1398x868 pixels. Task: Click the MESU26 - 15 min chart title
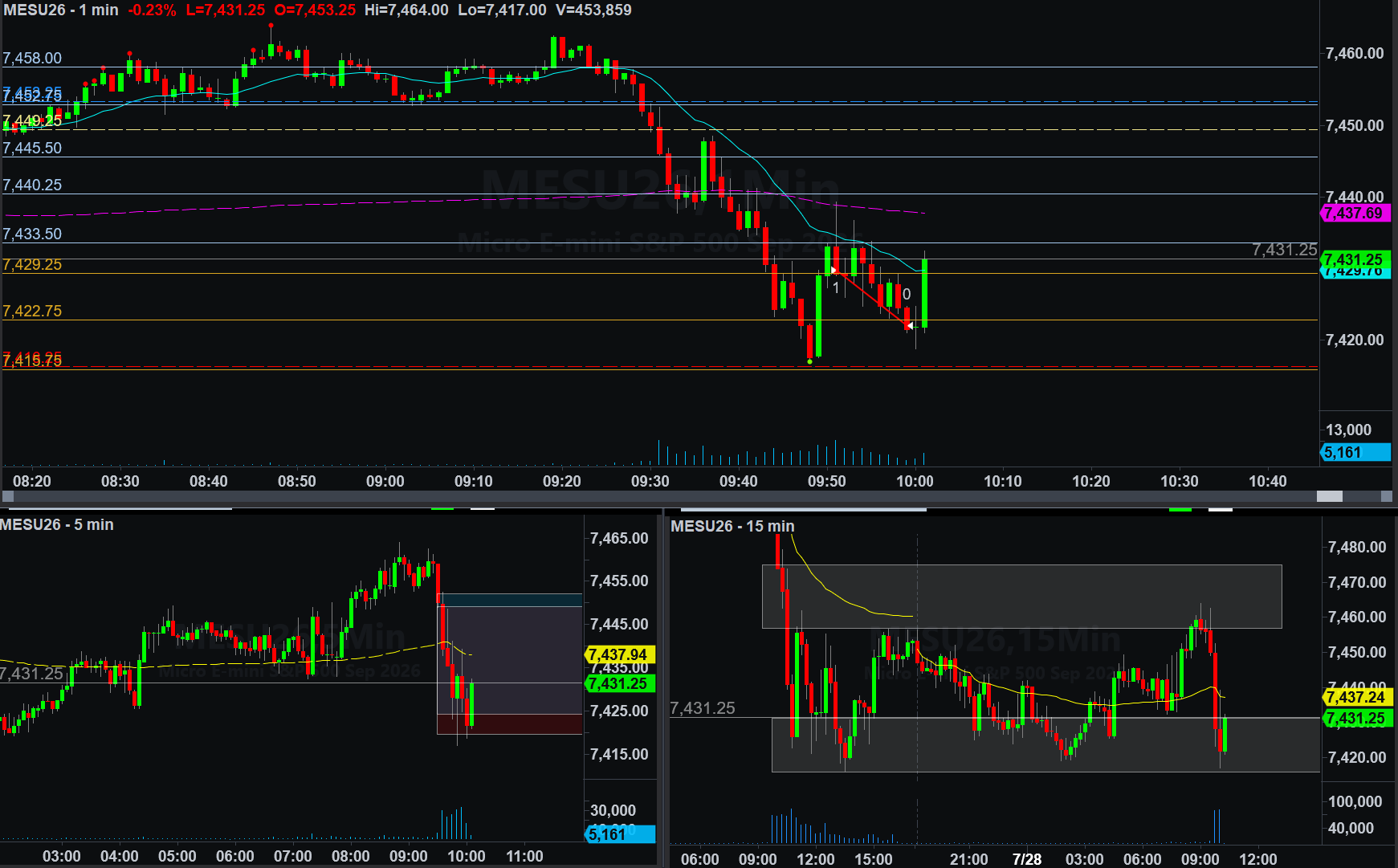point(732,526)
